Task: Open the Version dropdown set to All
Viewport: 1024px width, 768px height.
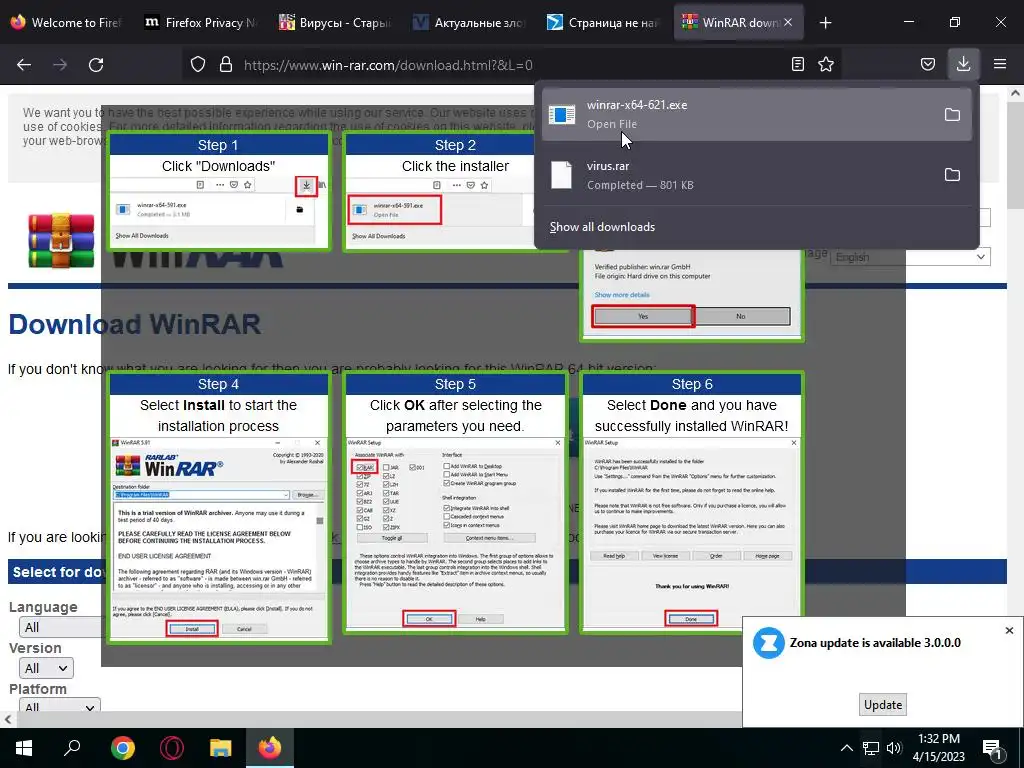Action: click(x=46, y=668)
